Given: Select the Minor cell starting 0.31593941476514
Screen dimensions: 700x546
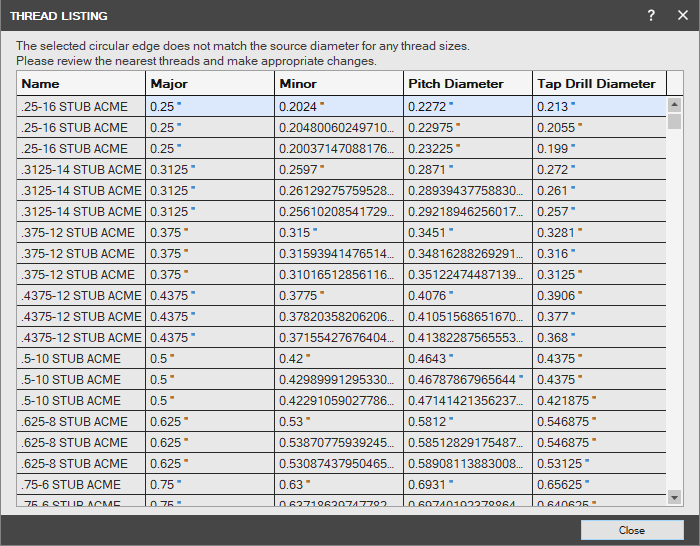Looking at the screenshot, I should 339,254.
